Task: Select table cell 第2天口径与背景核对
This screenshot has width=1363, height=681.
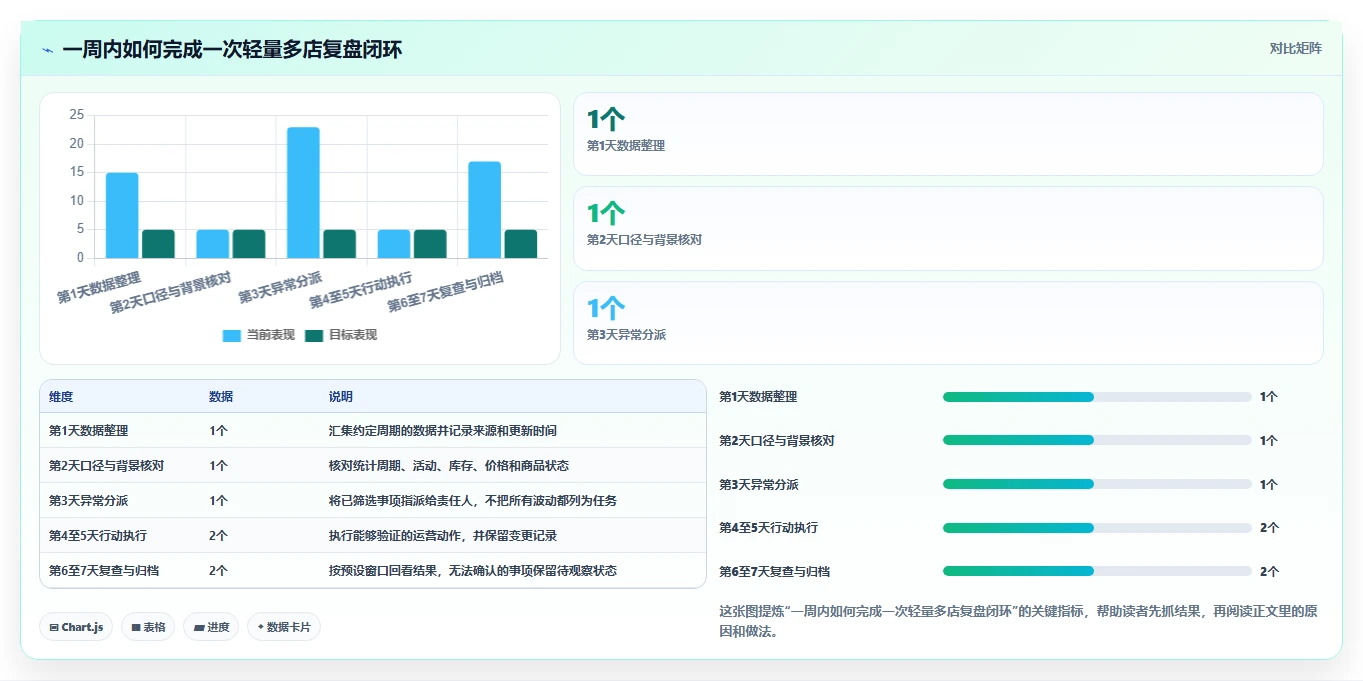Action: pyautogui.click(x=106, y=466)
